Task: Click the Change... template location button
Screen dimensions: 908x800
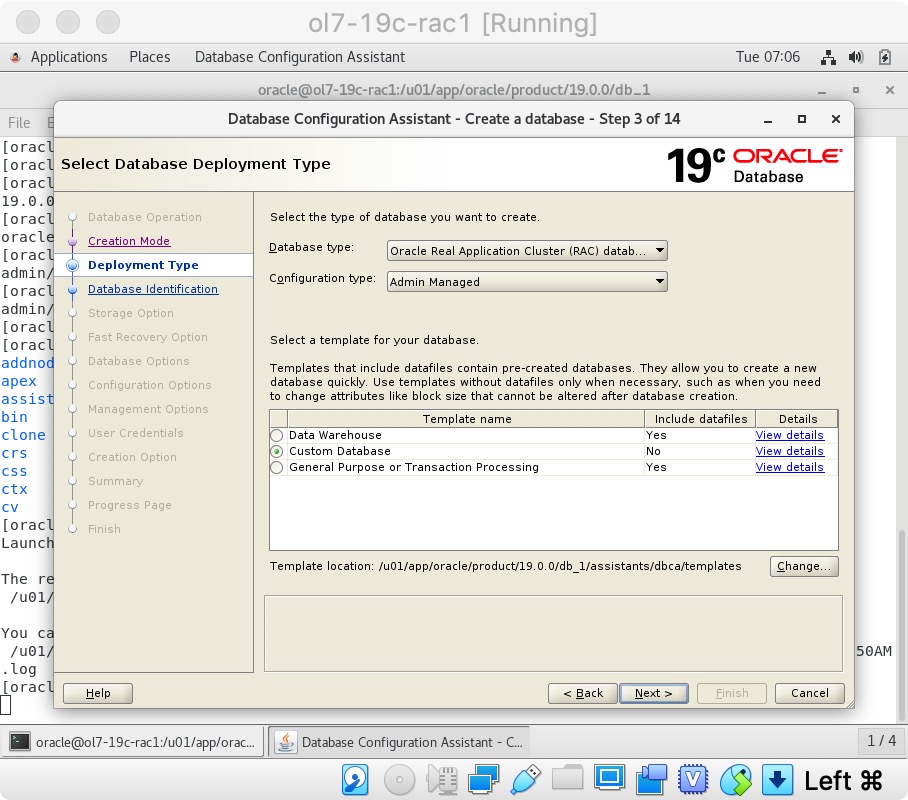Action: click(x=804, y=566)
